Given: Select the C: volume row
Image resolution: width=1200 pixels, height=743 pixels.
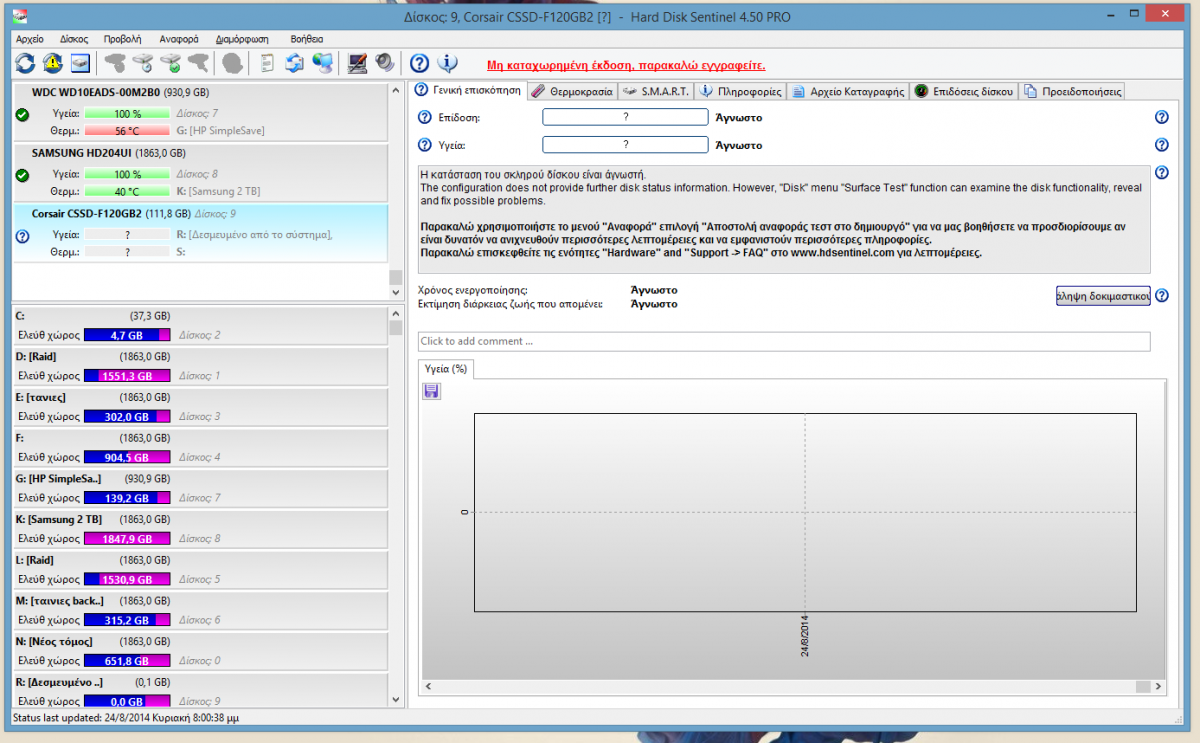Looking at the screenshot, I should pos(199,325).
